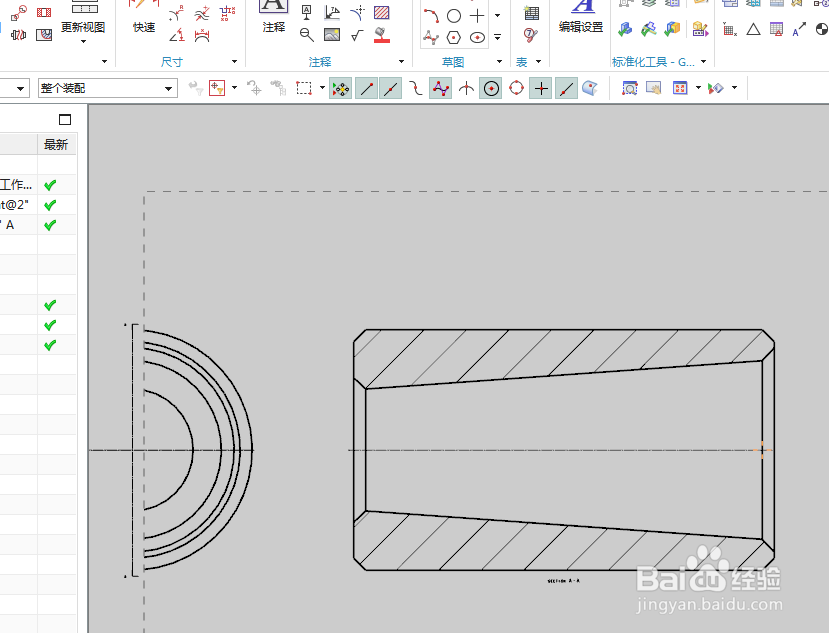Select the Studio Spline sketch tool
The image size is (829, 633).
coord(431,38)
